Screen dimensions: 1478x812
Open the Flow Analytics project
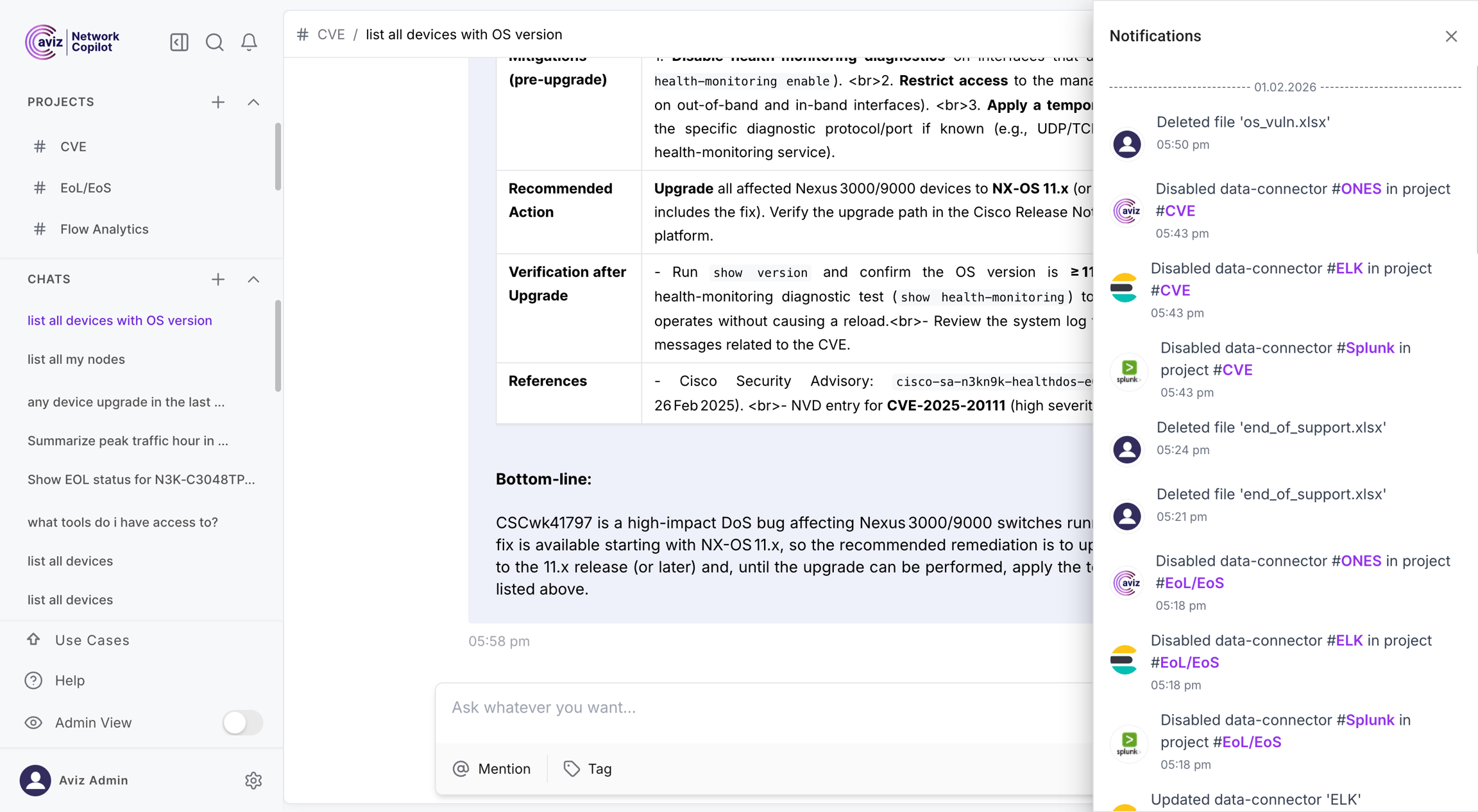coord(104,229)
